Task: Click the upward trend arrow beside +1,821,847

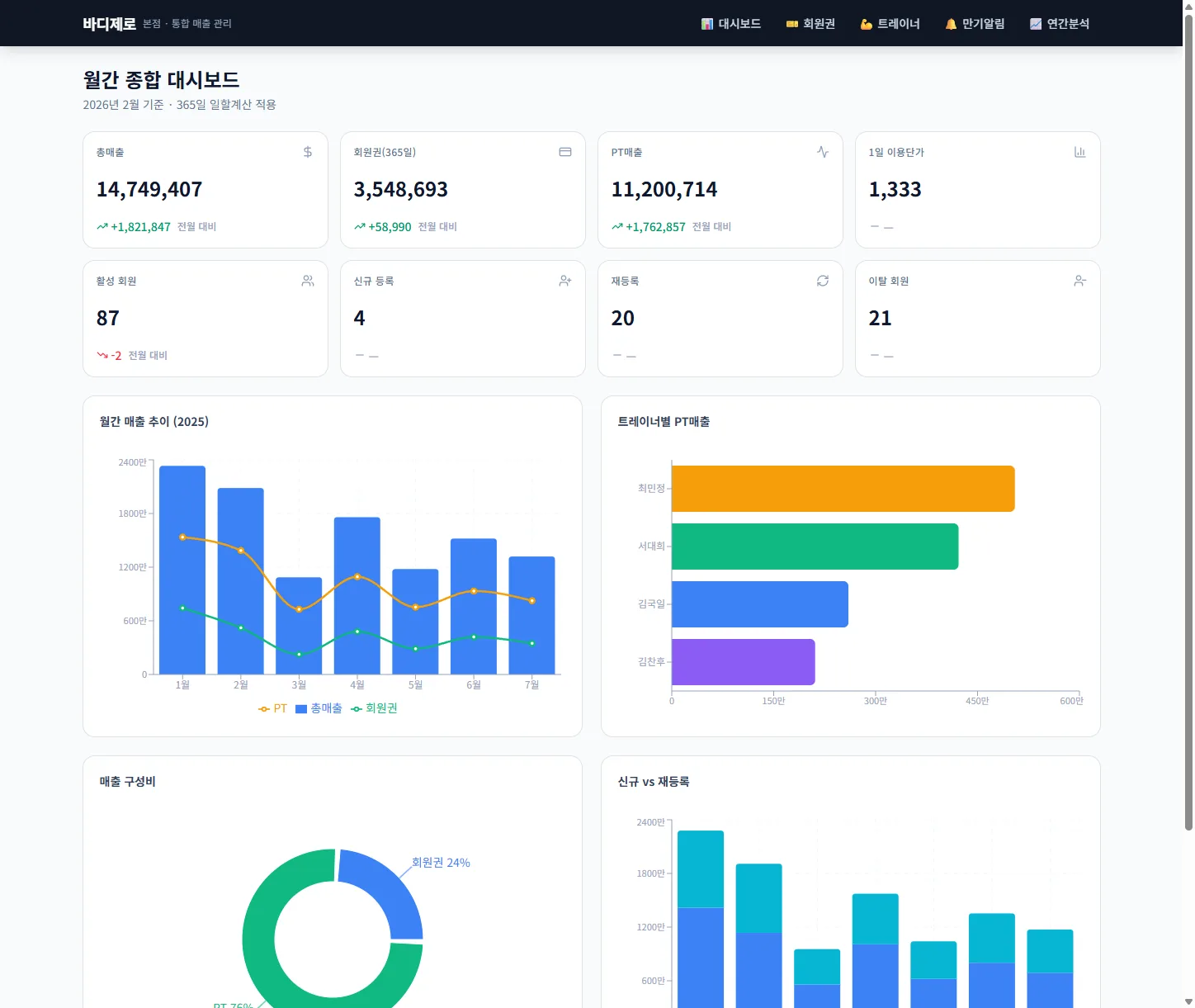Action: point(102,227)
